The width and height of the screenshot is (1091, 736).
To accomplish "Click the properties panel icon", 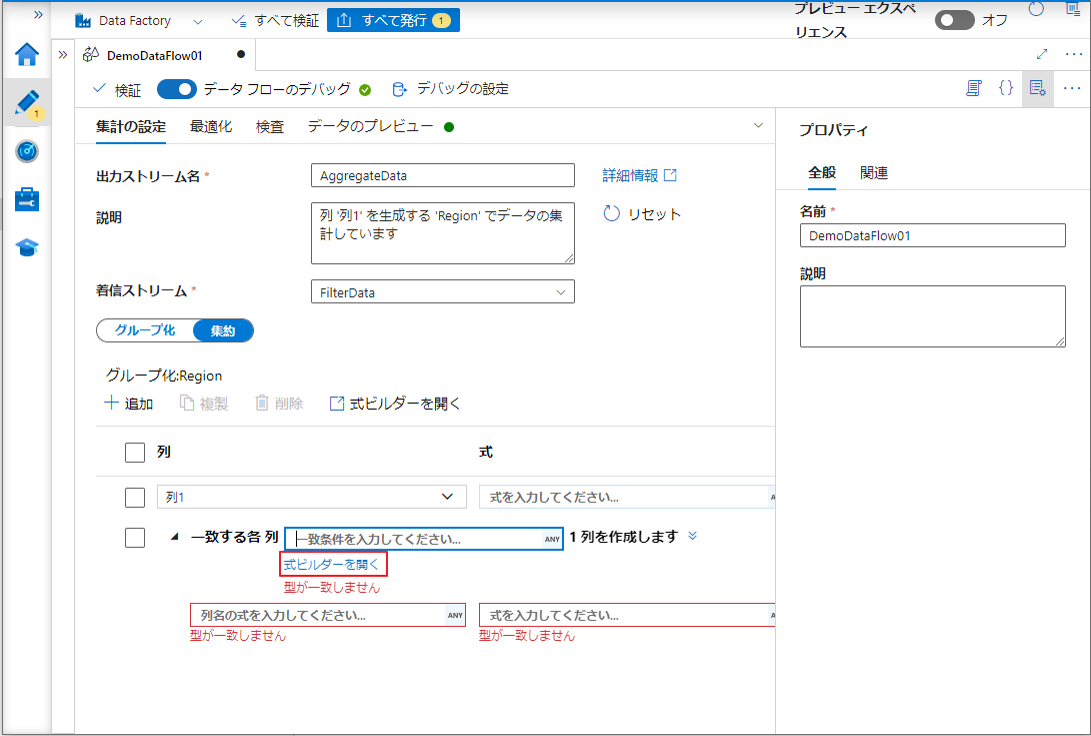I will point(1038,88).
